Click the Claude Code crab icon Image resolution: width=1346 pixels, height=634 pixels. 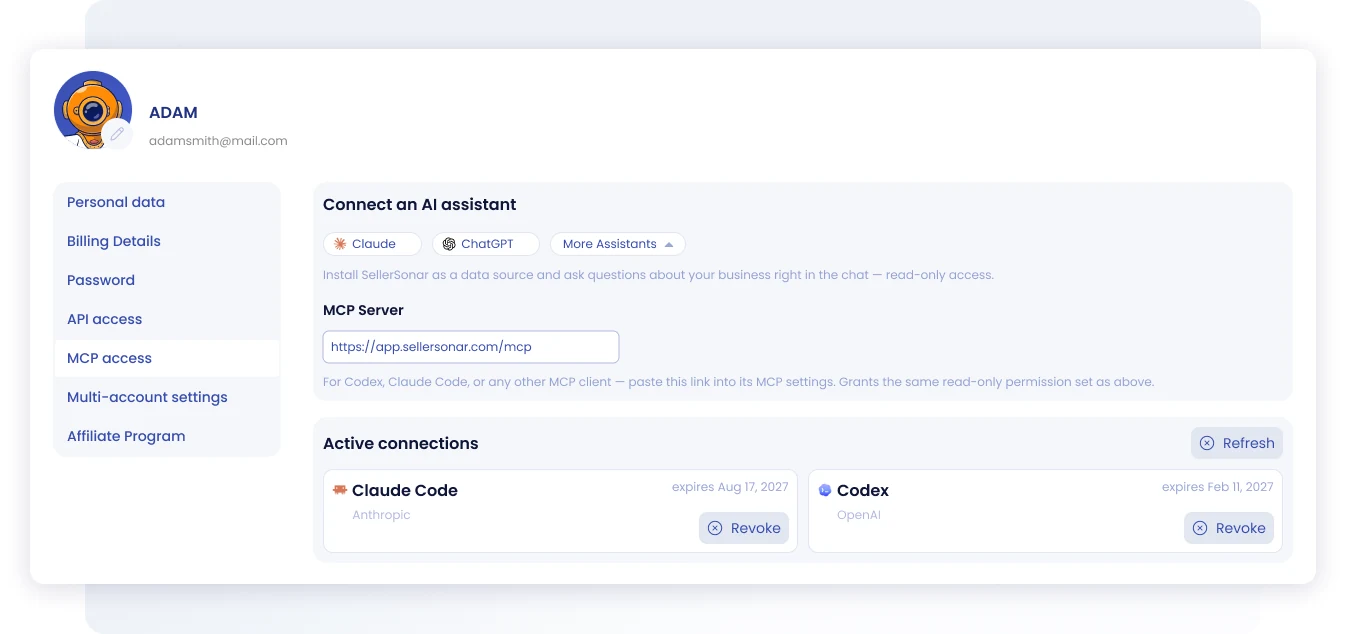pos(340,490)
